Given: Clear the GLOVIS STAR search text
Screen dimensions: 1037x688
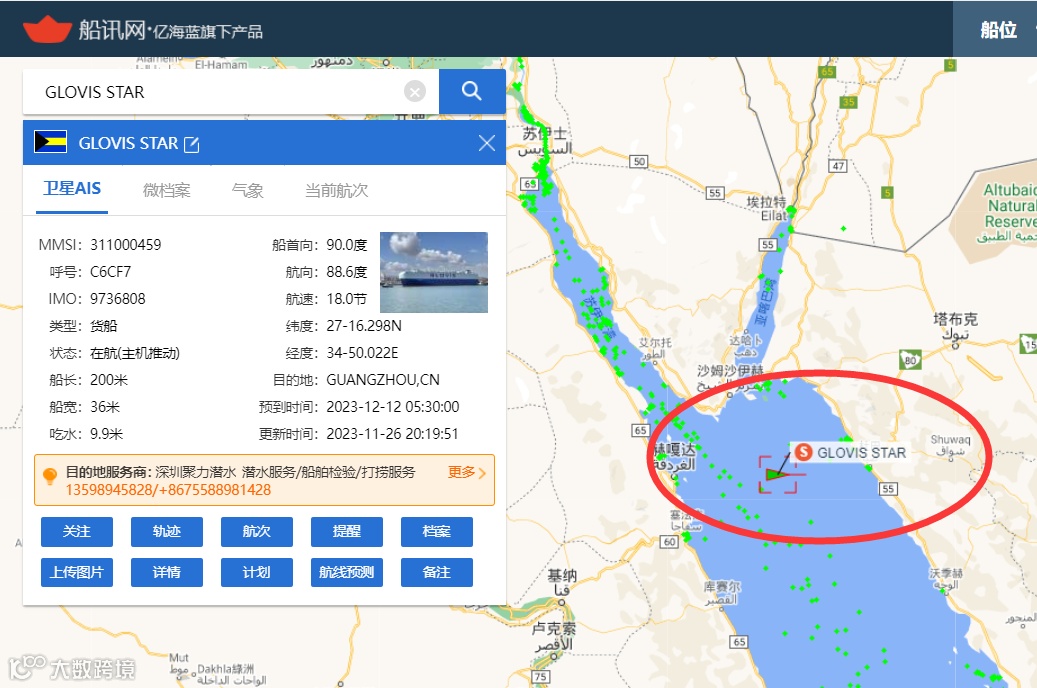Looking at the screenshot, I should pyautogui.click(x=415, y=91).
